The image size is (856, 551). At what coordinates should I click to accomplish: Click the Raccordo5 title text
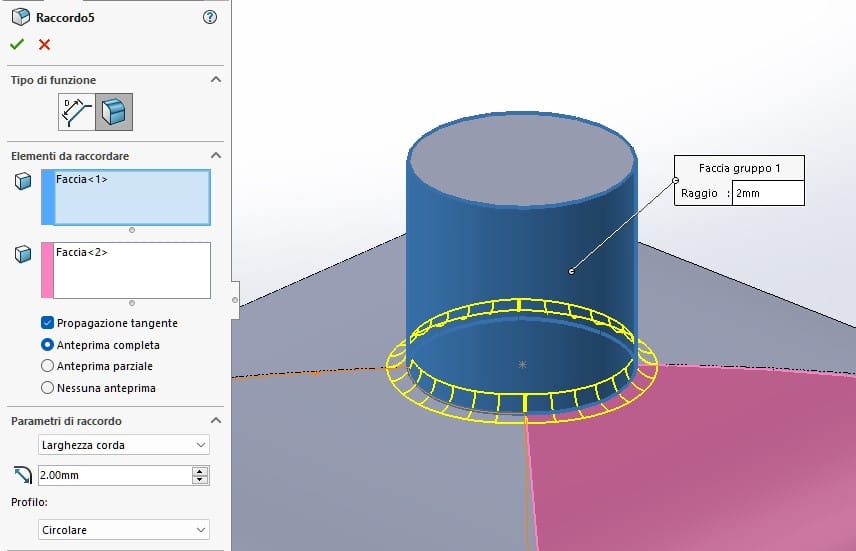pyautogui.click(x=65, y=17)
